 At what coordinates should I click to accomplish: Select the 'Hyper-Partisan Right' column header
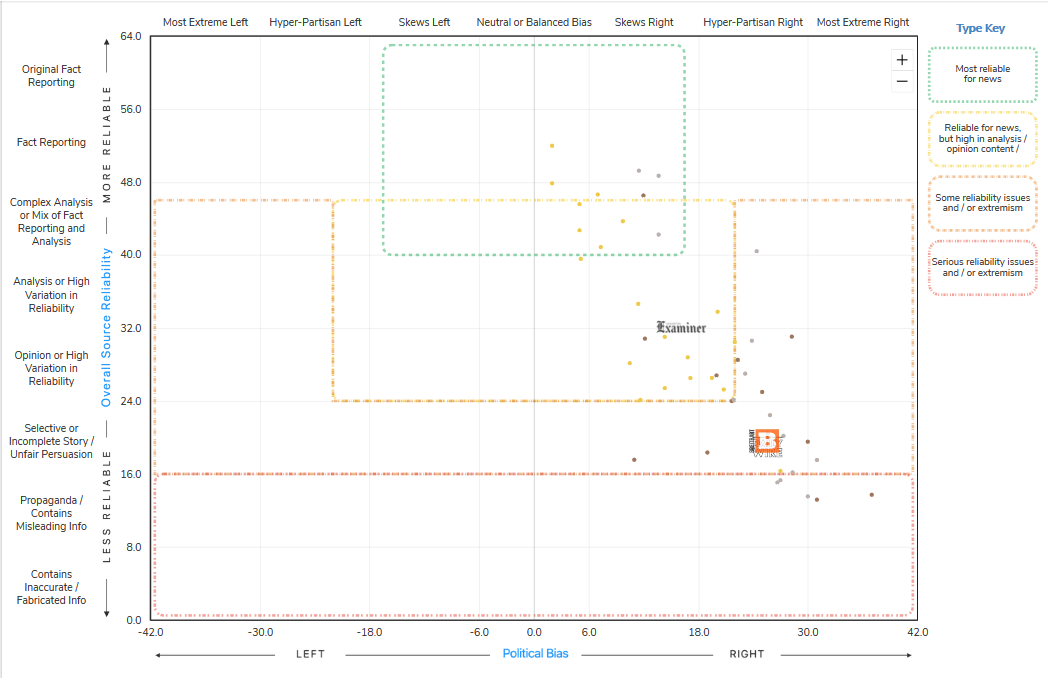tap(752, 22)
